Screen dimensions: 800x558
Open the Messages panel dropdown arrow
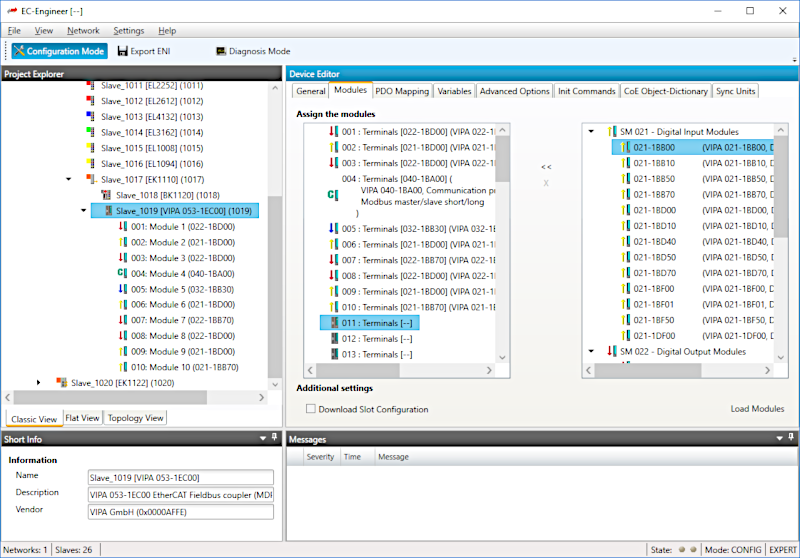[779, 438]
